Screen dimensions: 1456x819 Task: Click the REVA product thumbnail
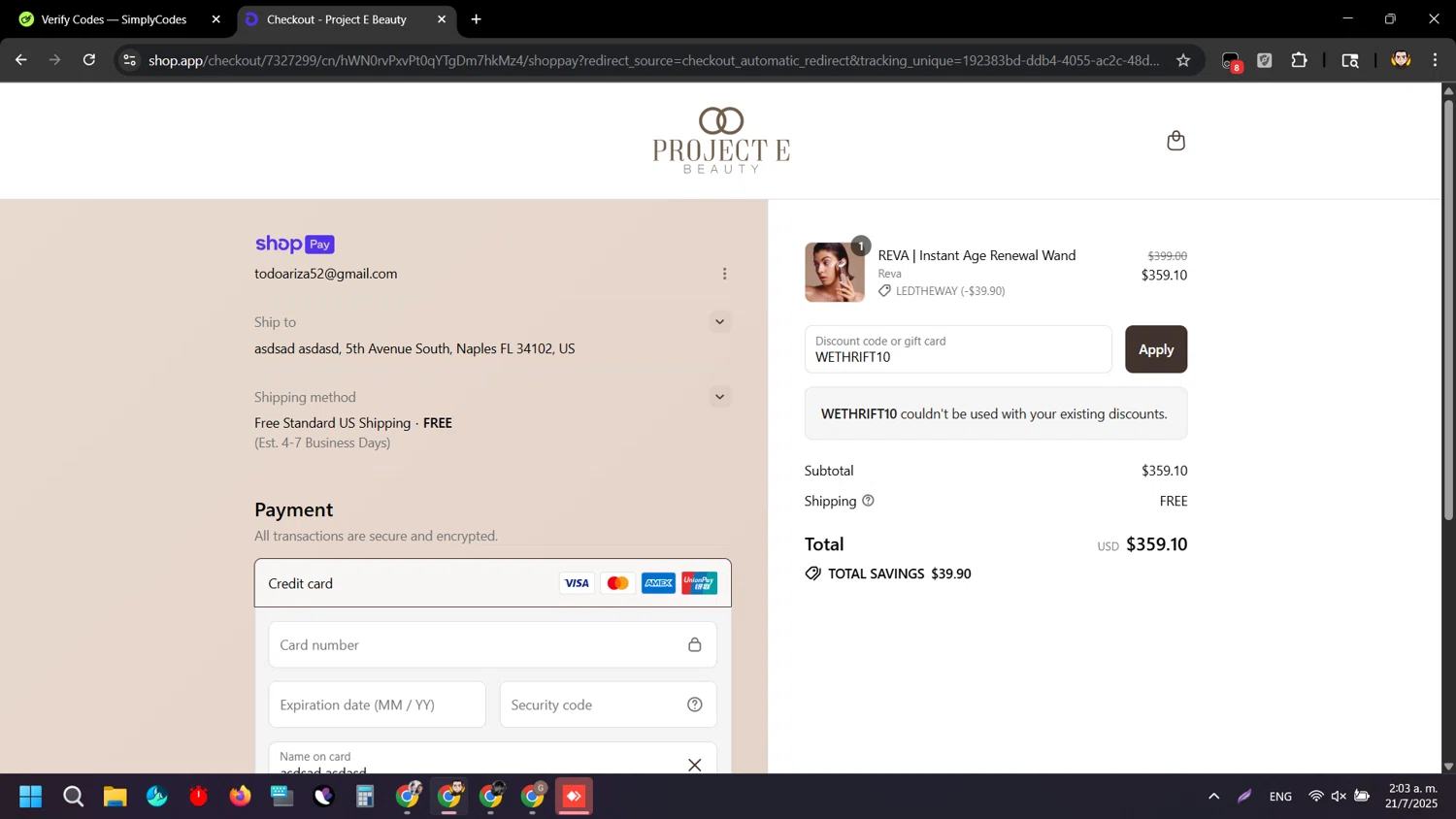tap(834, 273)
